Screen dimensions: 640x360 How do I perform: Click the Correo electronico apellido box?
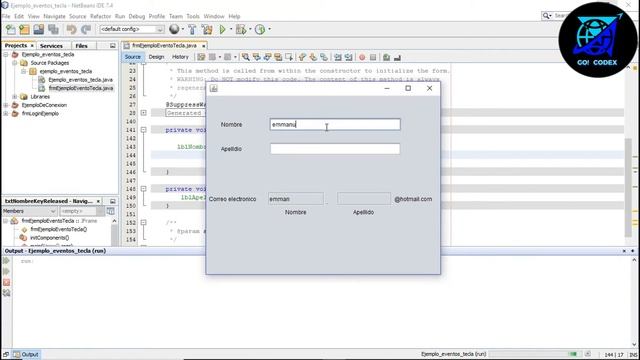point(364,199)
